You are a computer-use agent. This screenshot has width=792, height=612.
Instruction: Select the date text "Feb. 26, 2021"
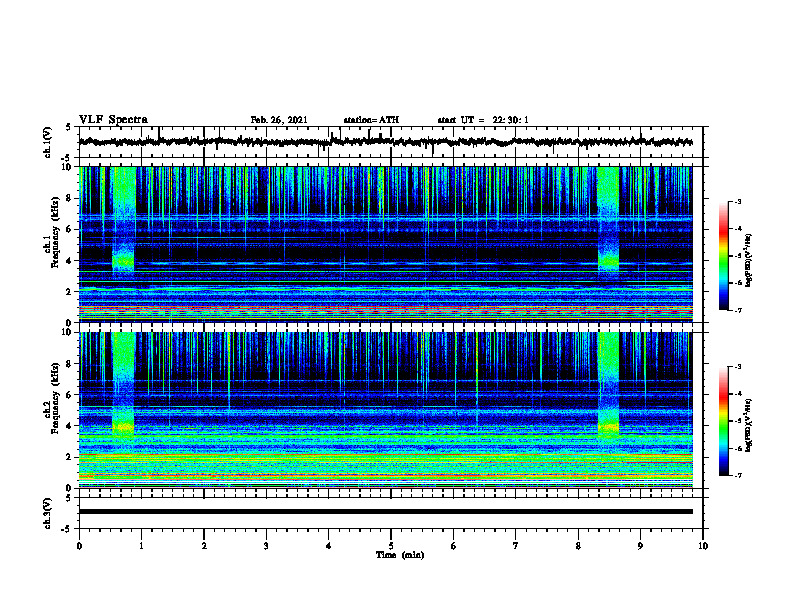[279, 120]
